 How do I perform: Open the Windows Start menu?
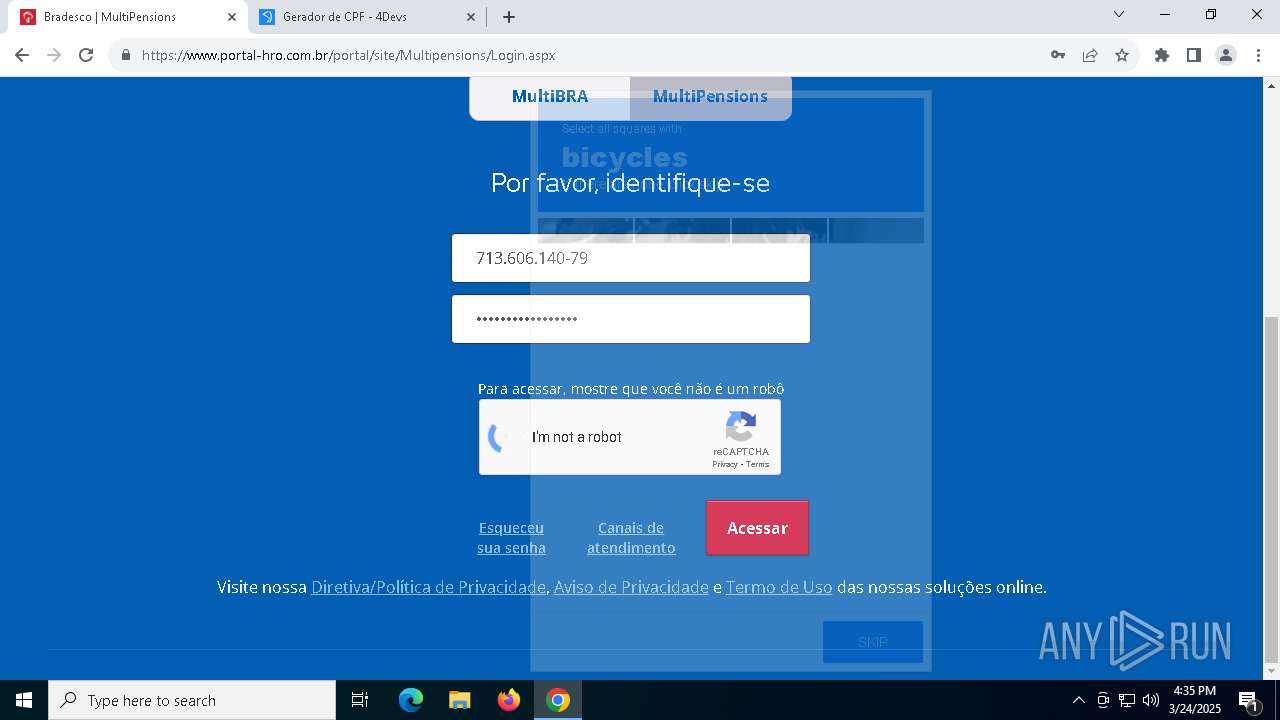pyautogui.click(x=24, y=700)
